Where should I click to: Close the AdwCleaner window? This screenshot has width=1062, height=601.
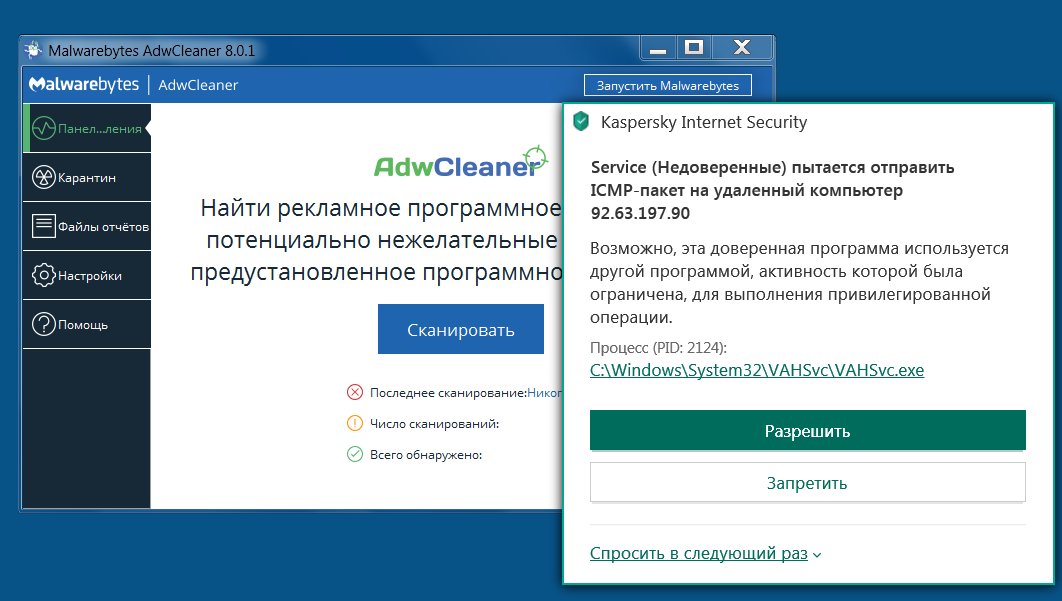(742, 47)
